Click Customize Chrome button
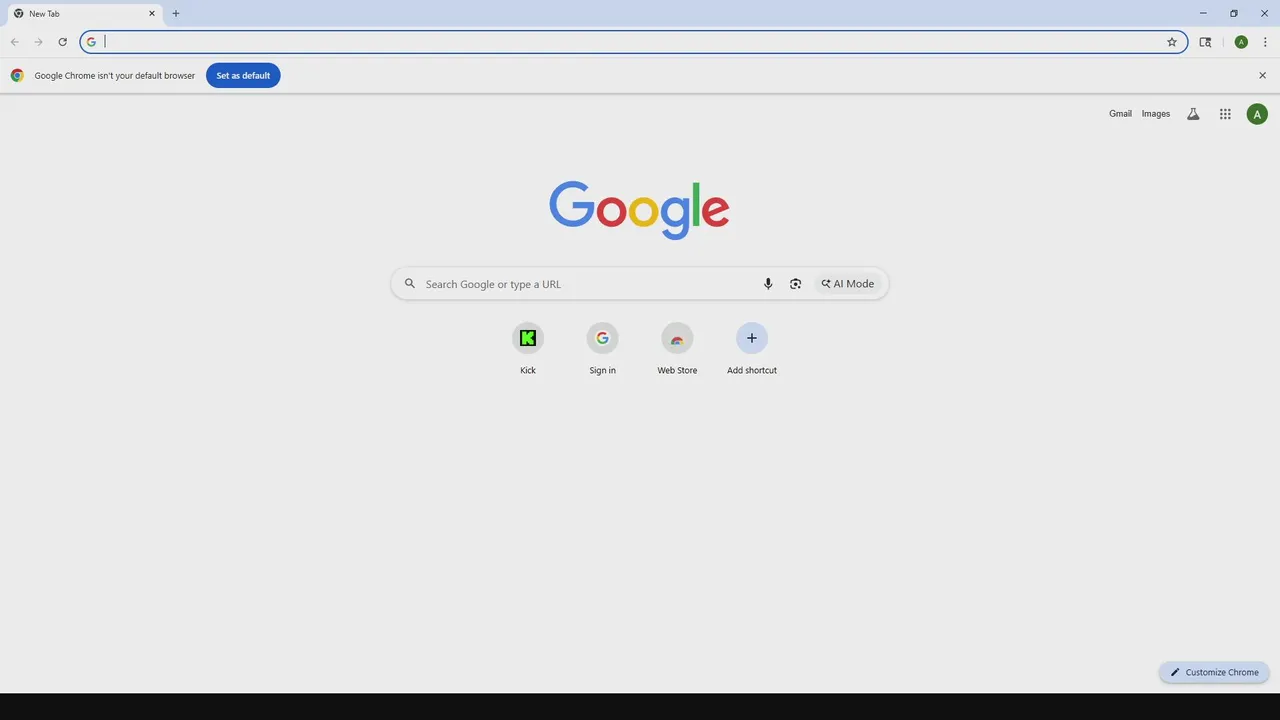This screenshot has width=1280, height=720. pyautogui.click(x=1214, y=672)
